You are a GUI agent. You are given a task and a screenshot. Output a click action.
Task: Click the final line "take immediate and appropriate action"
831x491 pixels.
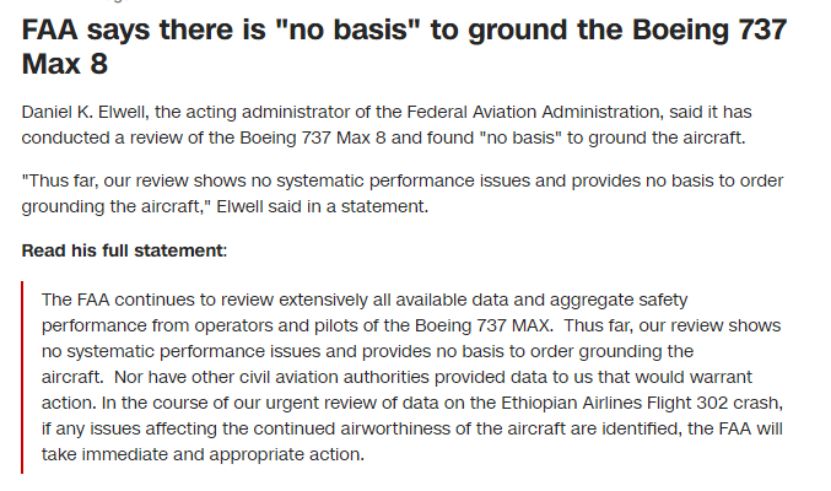(x=203, y=455)
